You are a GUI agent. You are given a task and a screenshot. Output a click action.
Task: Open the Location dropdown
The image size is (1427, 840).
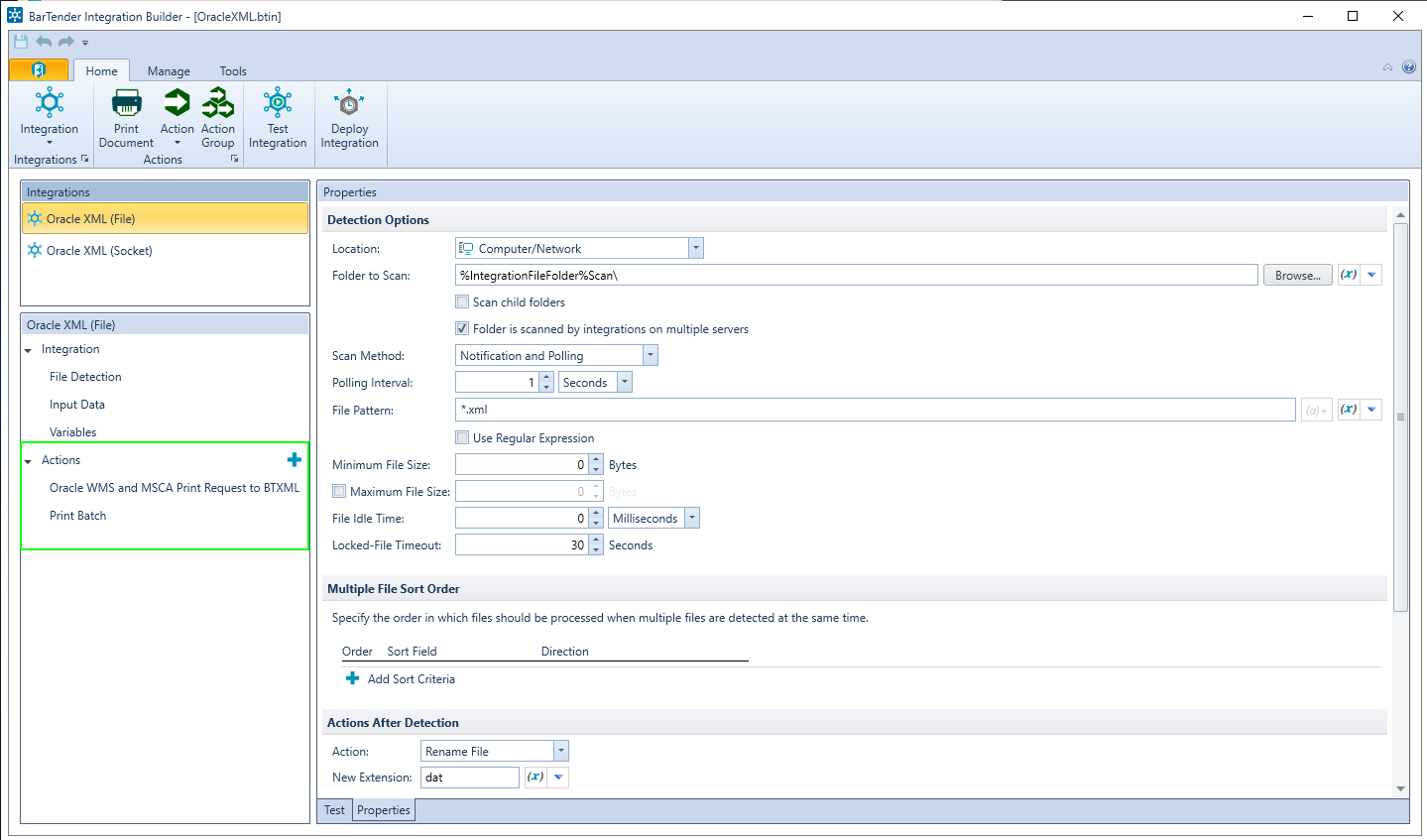coord(696,248)
